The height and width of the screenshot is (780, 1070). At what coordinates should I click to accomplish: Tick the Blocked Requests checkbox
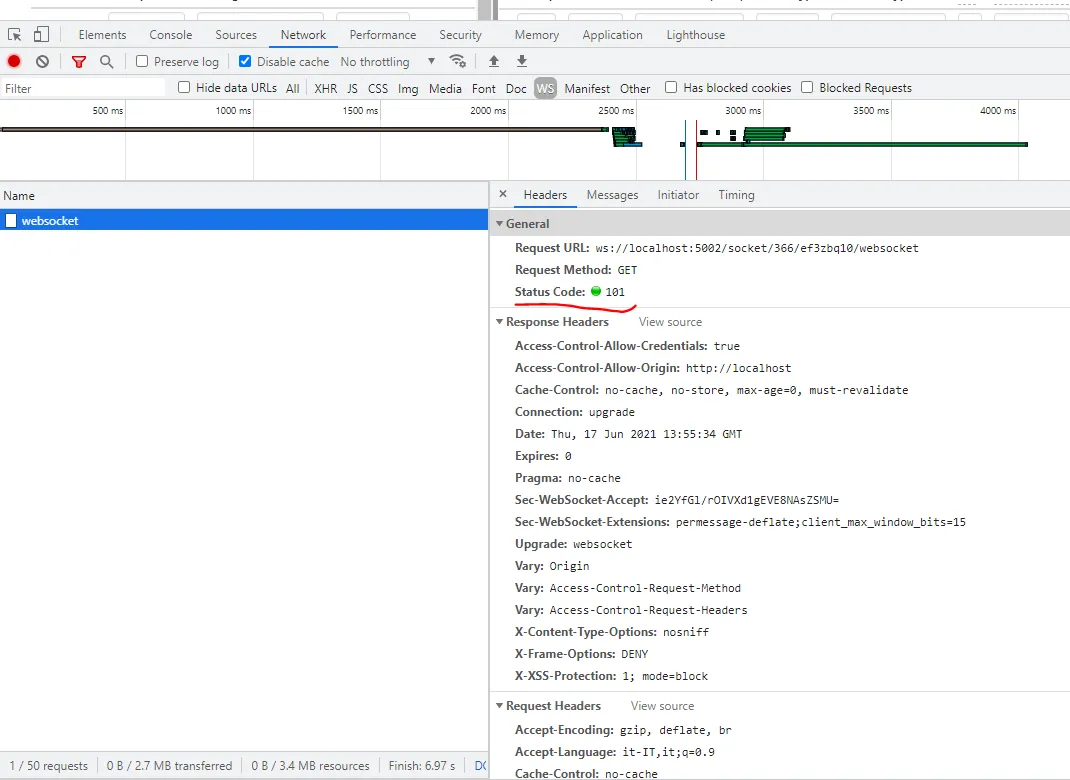[807, 87]
